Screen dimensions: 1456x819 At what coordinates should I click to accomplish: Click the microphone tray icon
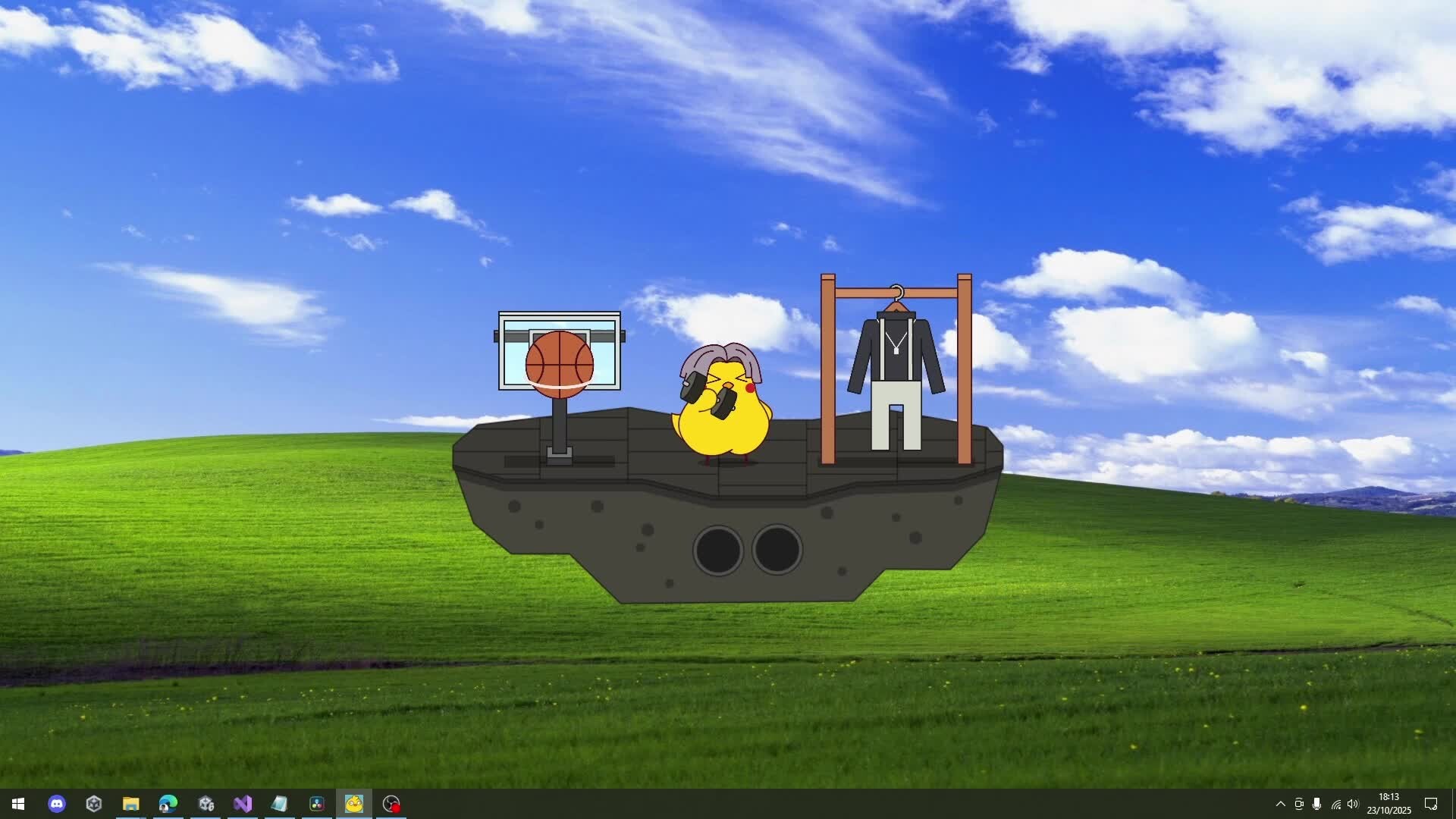point(1317,804)
